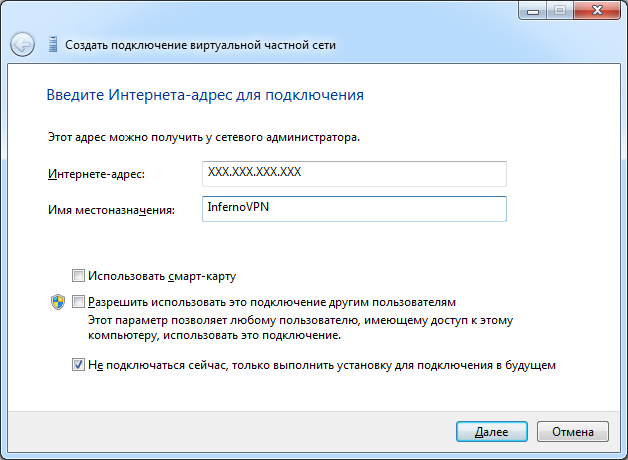The image size is (628, 460).
Task: Focus the 'Имя местоназначения' field with InfernoVPN
Action: tap(354, 209)
